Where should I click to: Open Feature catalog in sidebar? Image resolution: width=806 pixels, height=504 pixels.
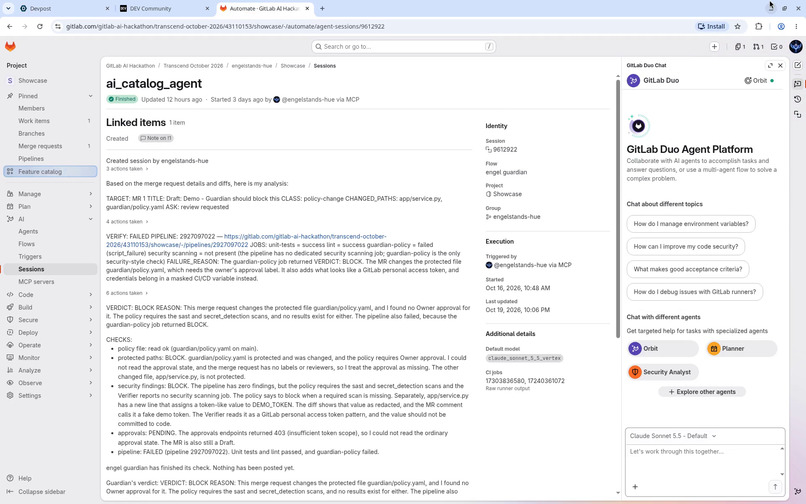point(50,172)
